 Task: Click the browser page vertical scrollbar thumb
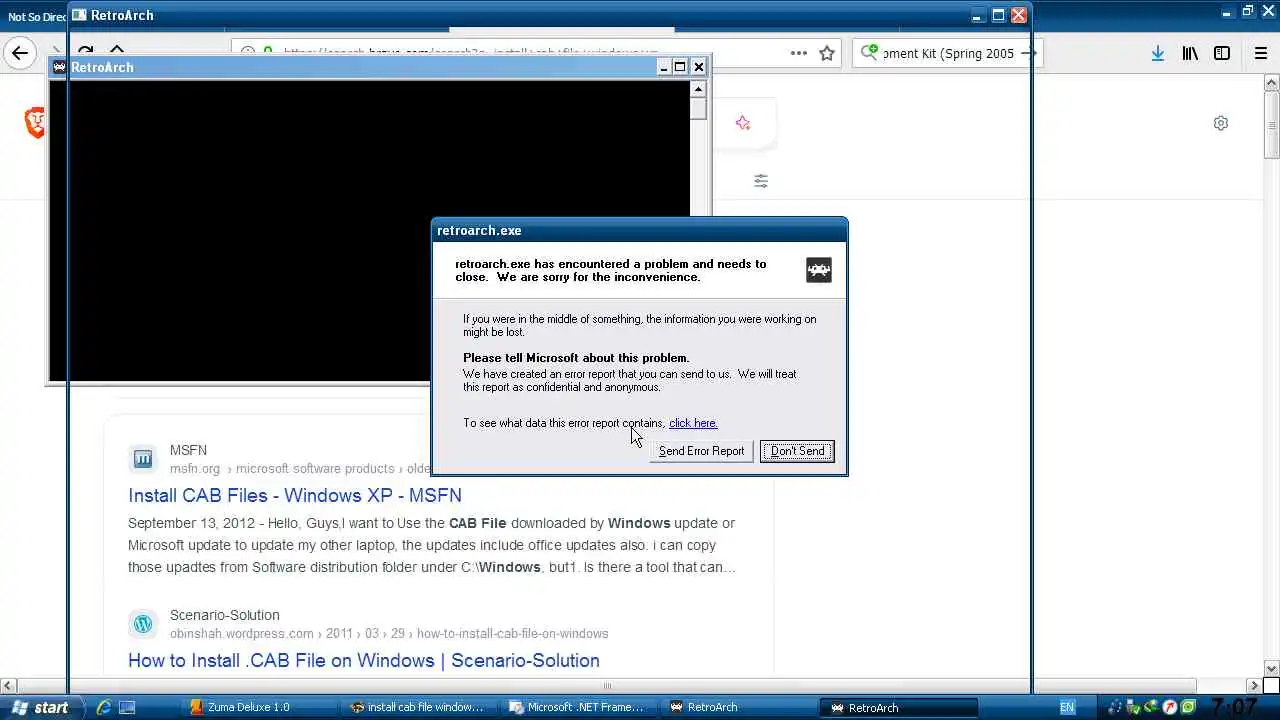coord(1271,125)
